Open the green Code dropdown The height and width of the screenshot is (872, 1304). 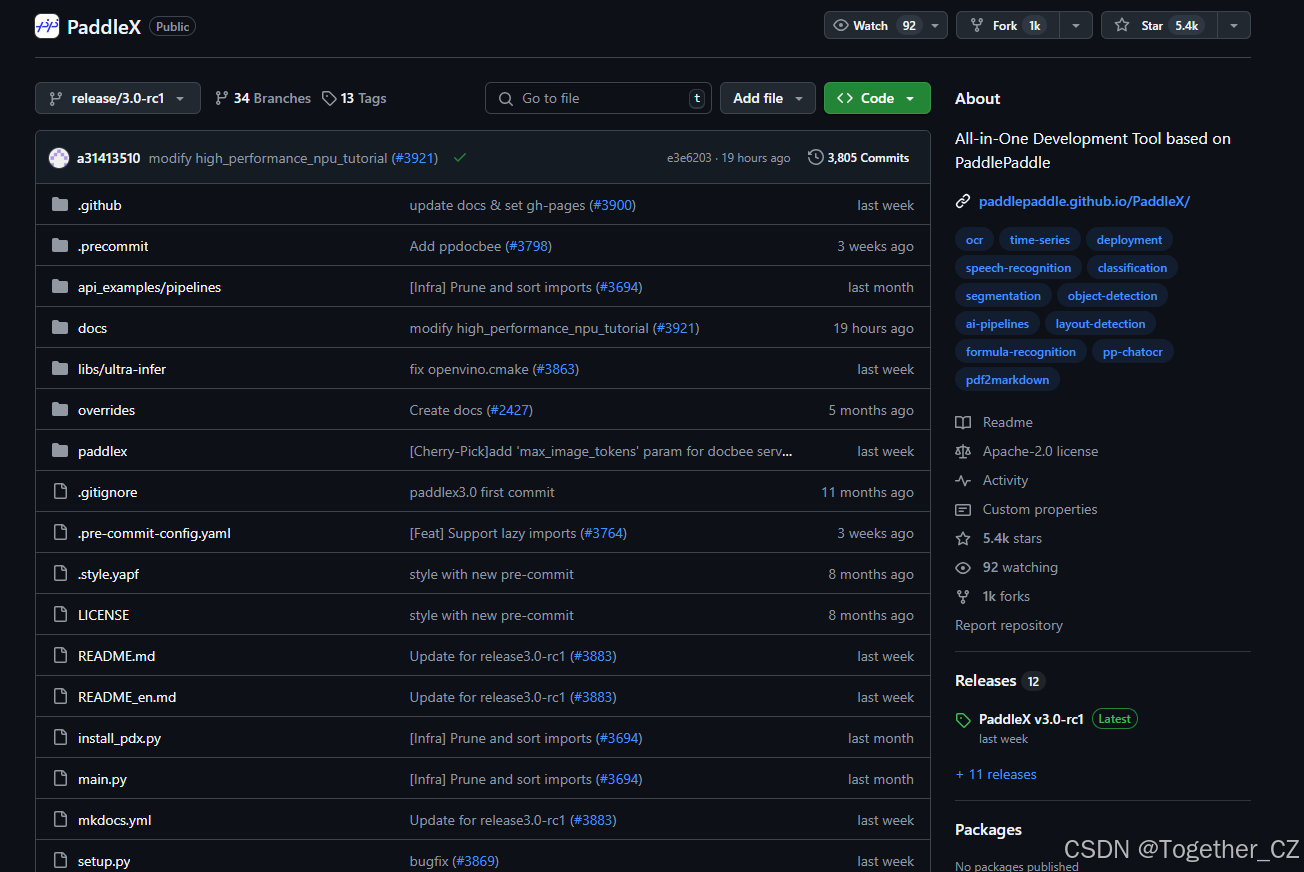coord(877,98)
